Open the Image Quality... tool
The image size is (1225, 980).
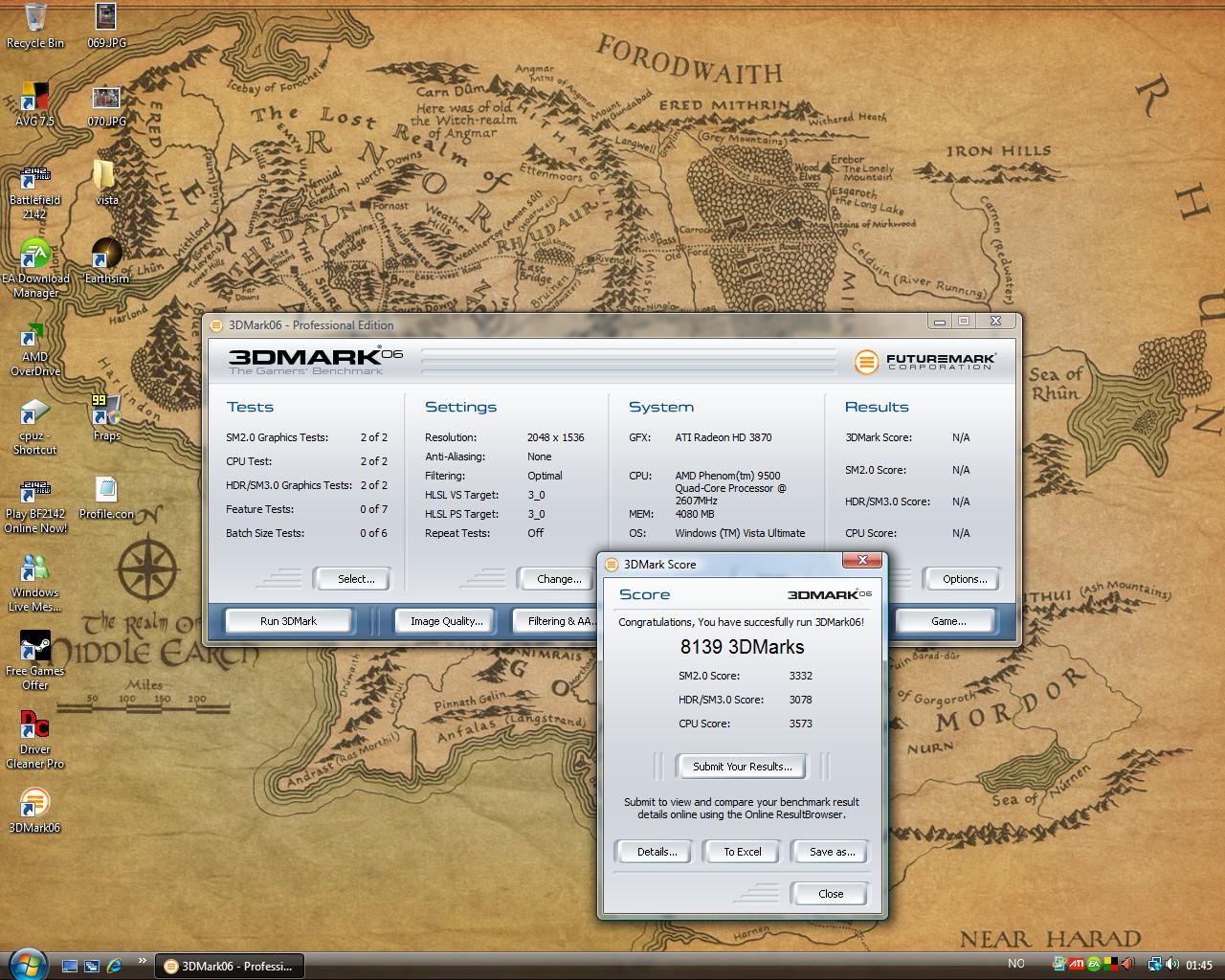446,621
